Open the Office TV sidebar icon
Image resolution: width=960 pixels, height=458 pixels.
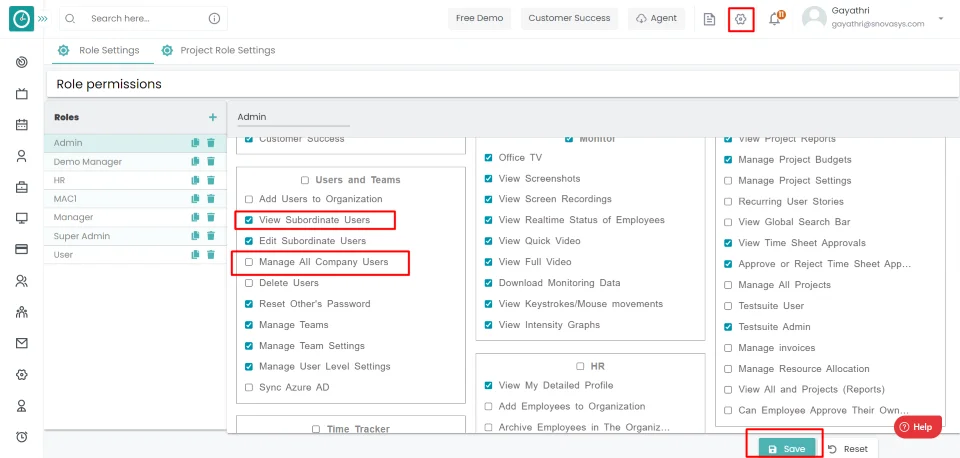tap(22, 93)
